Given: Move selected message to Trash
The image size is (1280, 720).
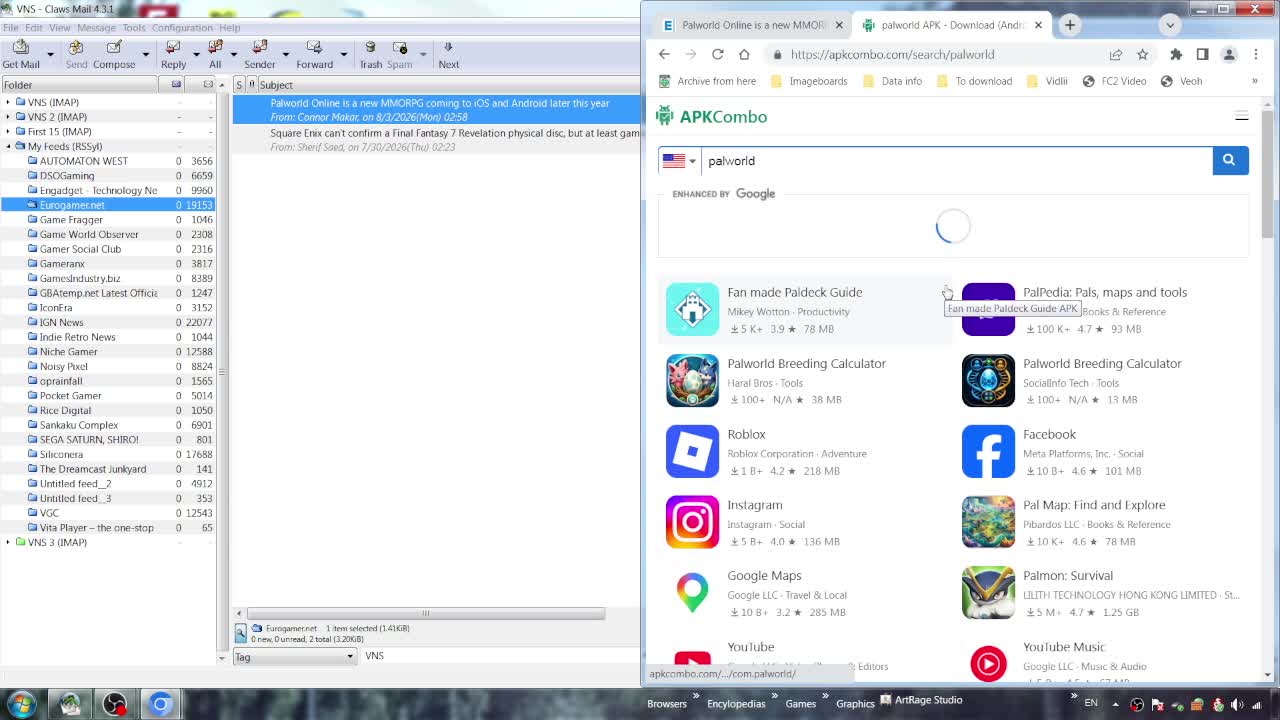Looking at the screenshot, I should click(371, 54).
